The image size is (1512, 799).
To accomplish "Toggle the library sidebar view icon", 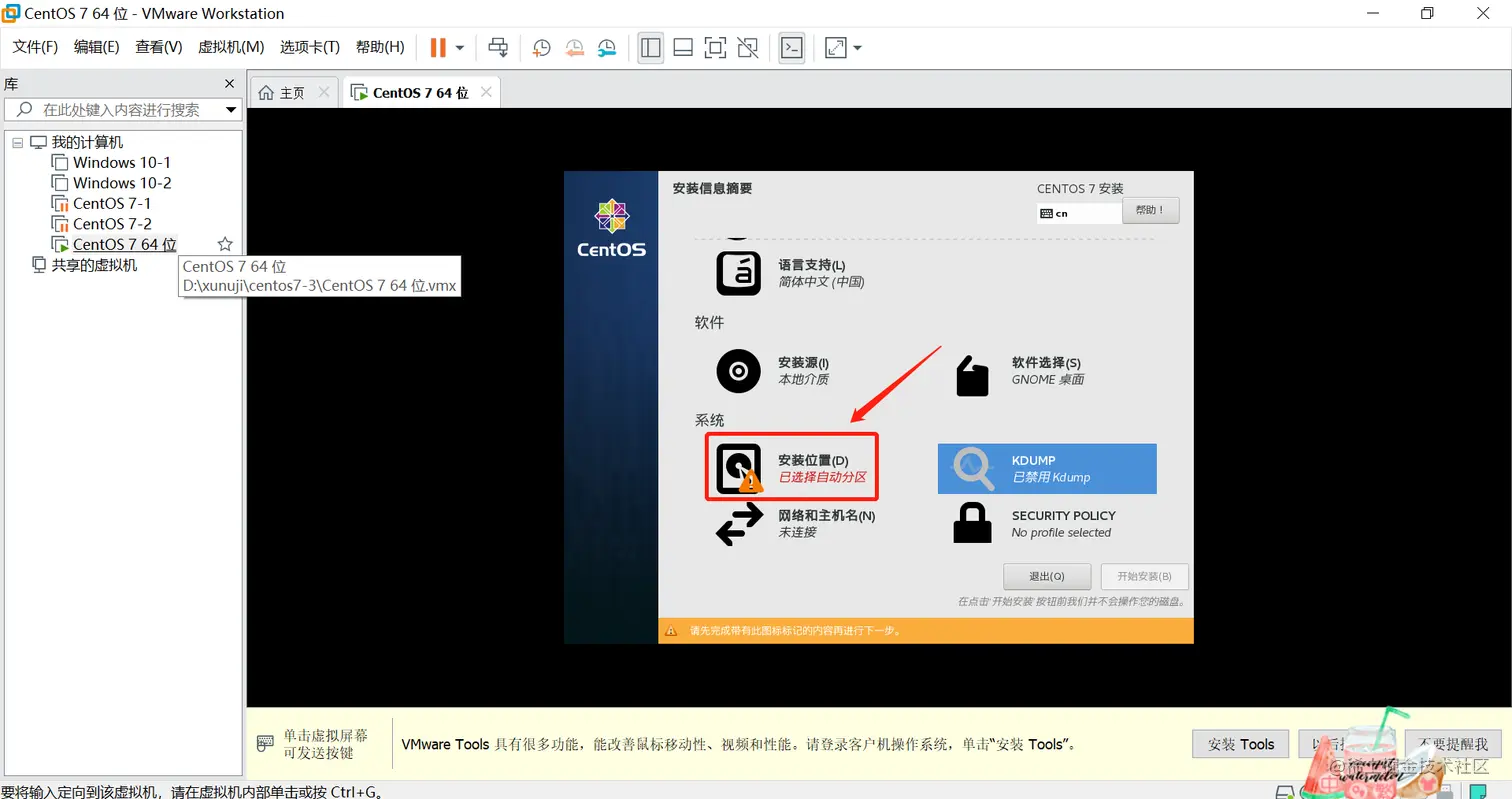I will [x=651, y=47].
